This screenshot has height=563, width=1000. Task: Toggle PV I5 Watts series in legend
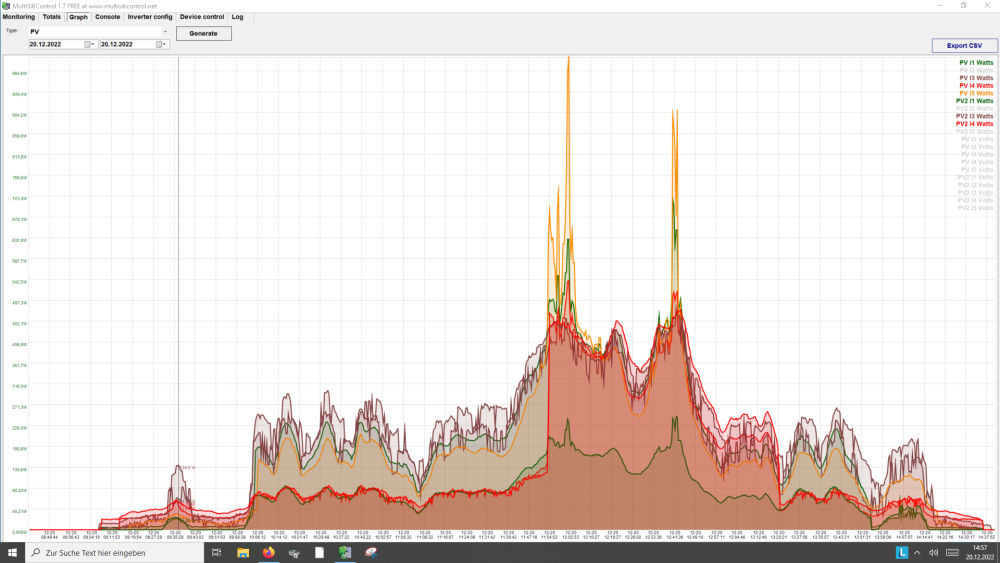coord(976,93)
